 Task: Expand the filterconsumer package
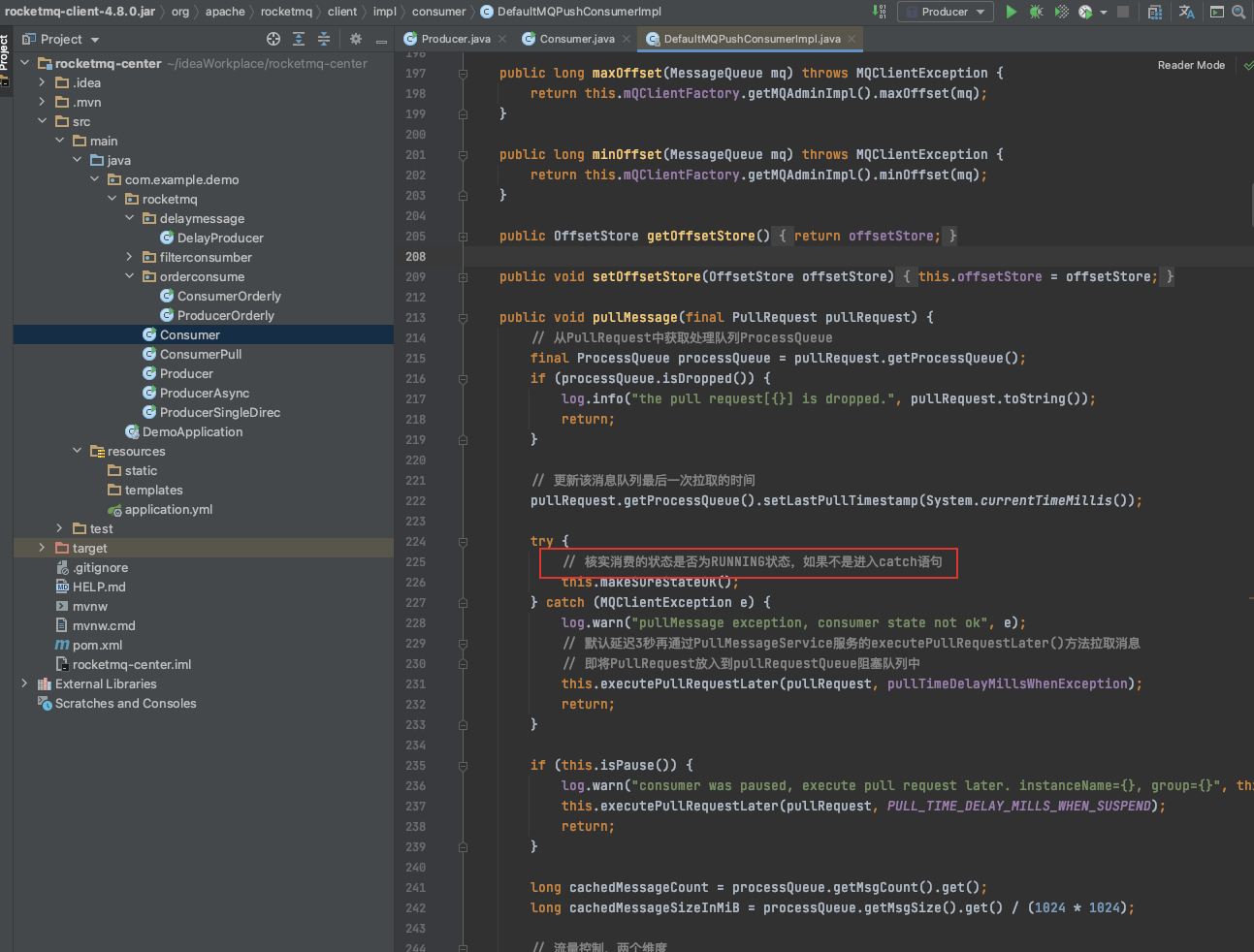pyautogui.click(x=130, y=257)
